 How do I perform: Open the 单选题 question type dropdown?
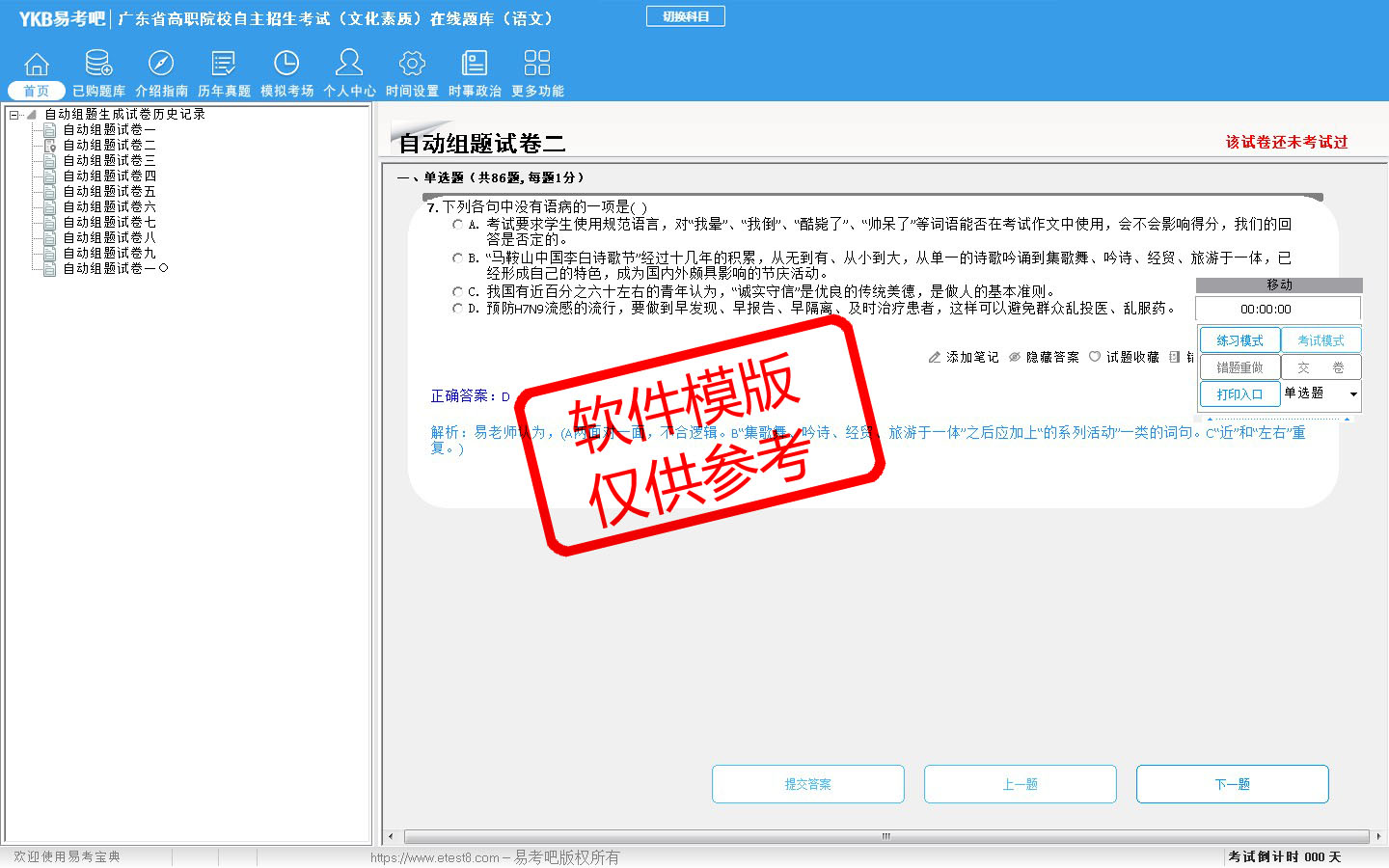(1353, 393)
